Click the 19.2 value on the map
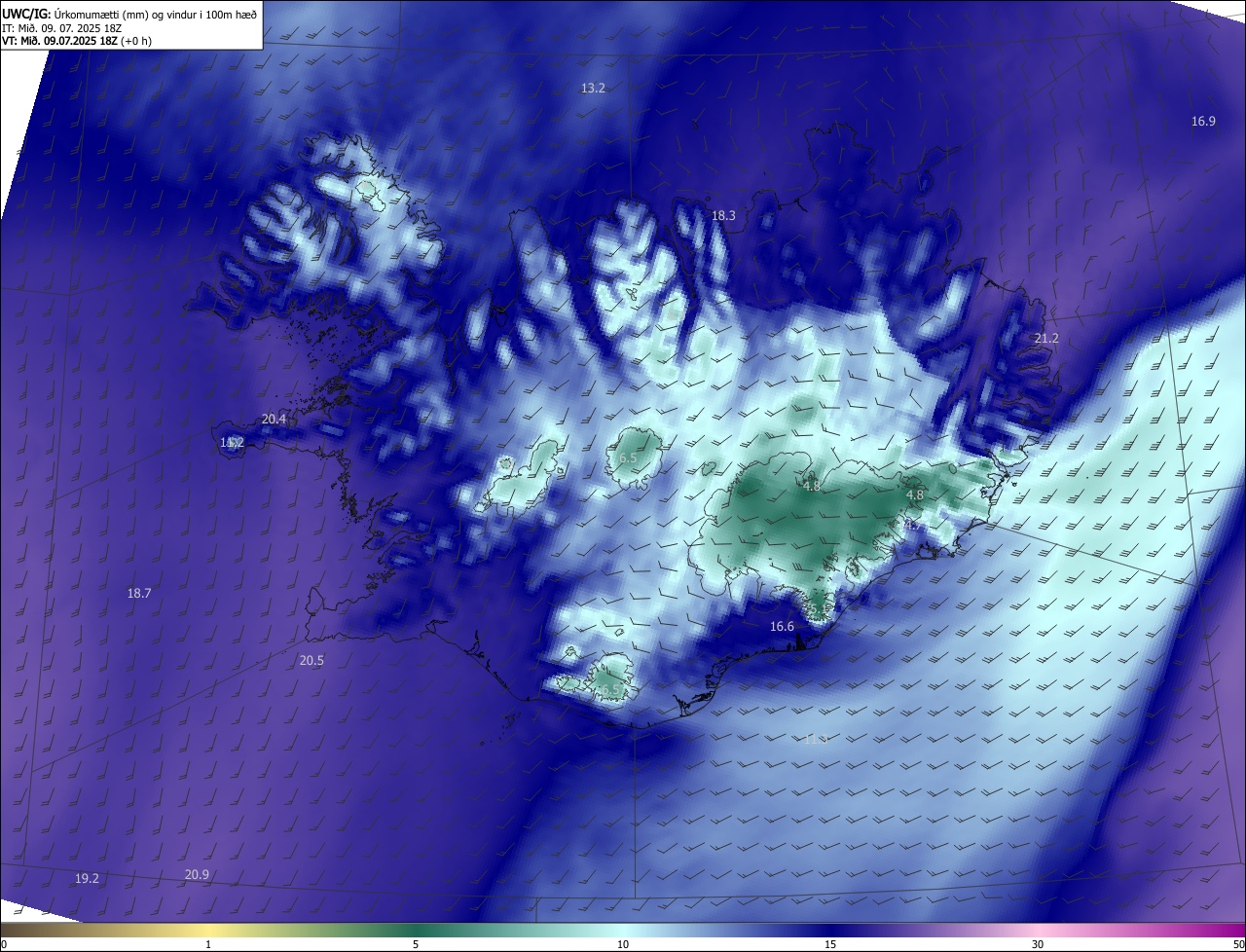Viewport: 1246px width, 952px height. pos(87,878)
